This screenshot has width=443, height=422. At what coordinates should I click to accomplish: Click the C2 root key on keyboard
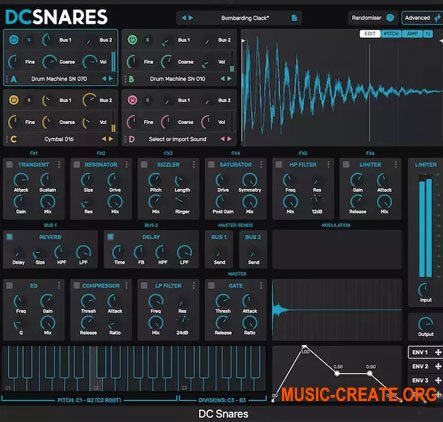tap(95, 368)
